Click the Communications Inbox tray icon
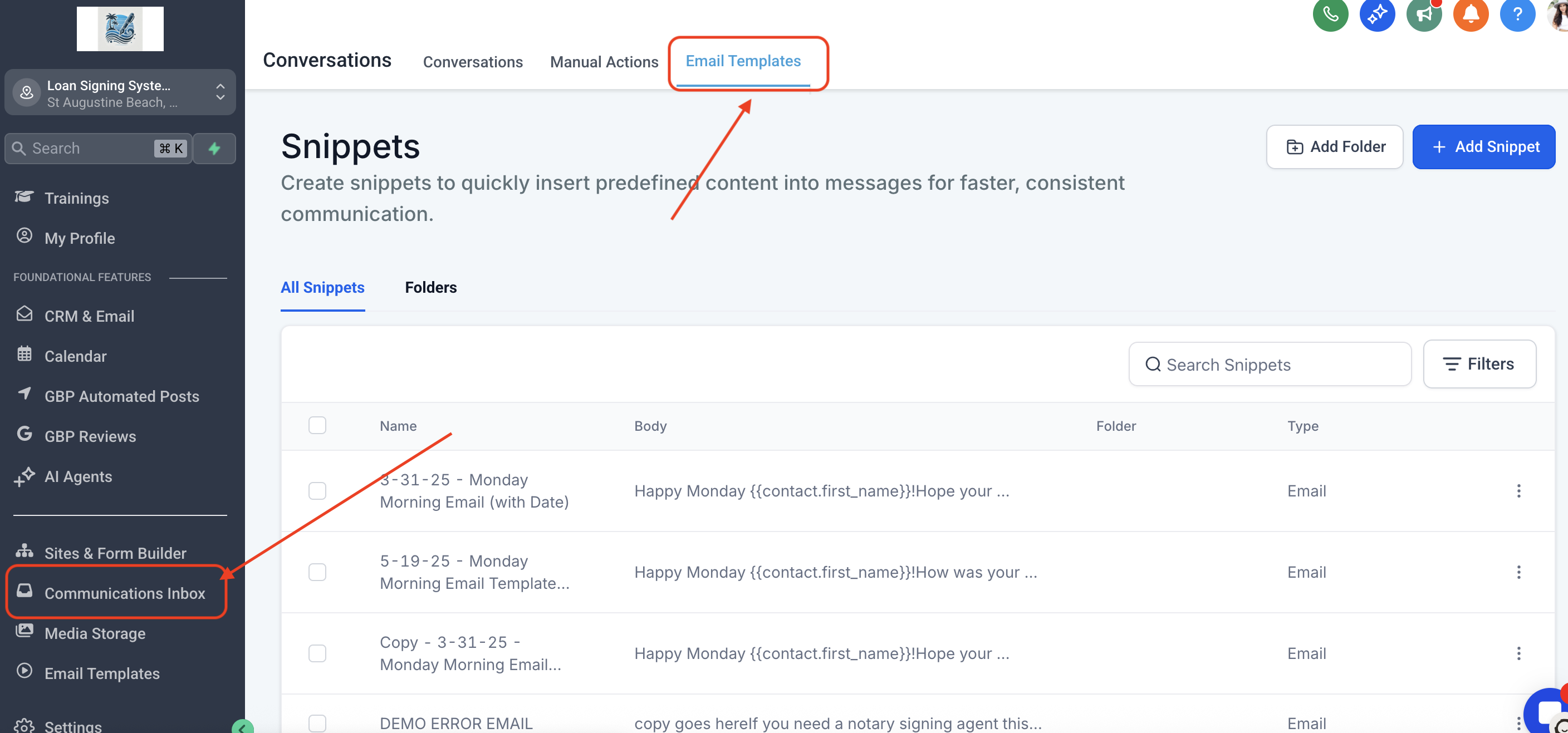The image size is (1568, 733). 24,591
